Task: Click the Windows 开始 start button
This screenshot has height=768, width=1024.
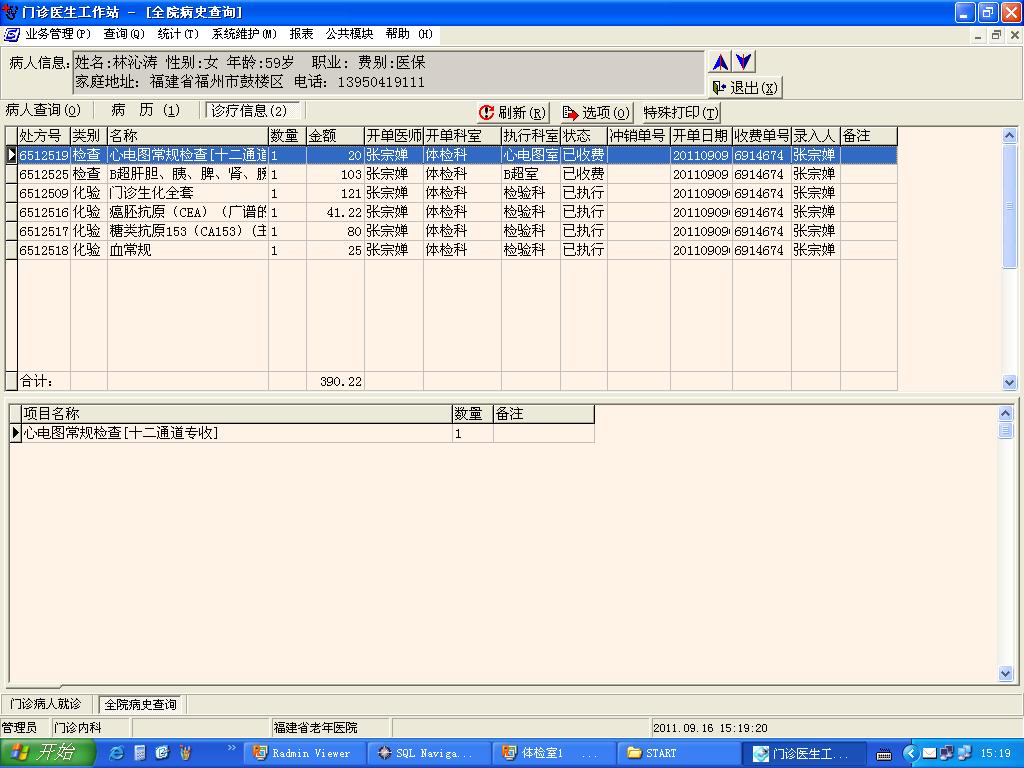Action: (48, 752)
